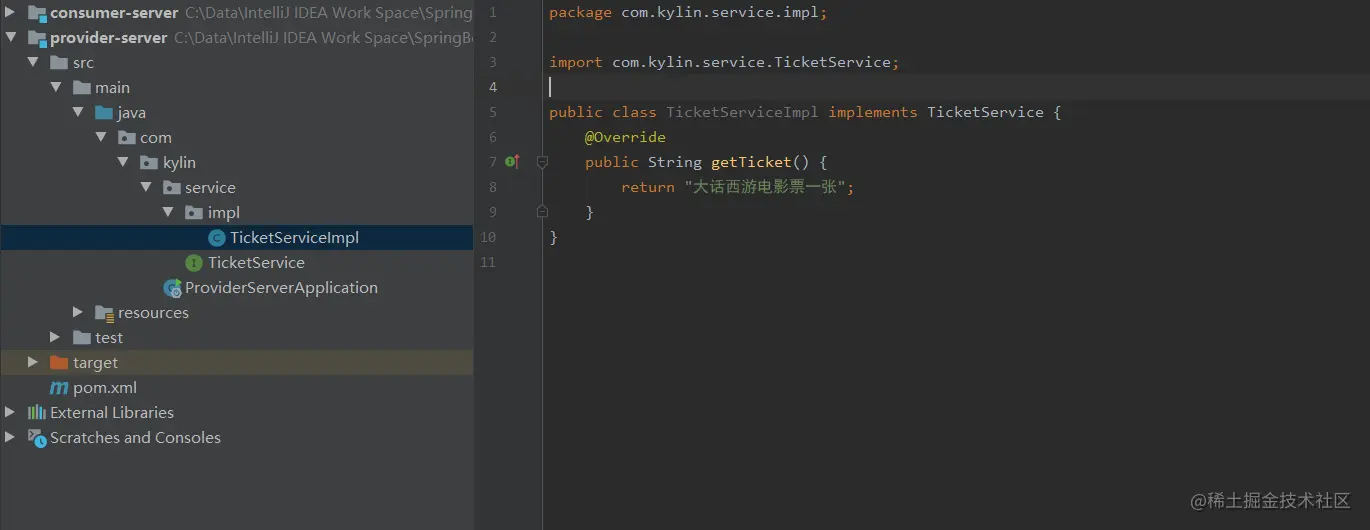
Task: Expand the consumer-server module
Action: coord(10,13)
